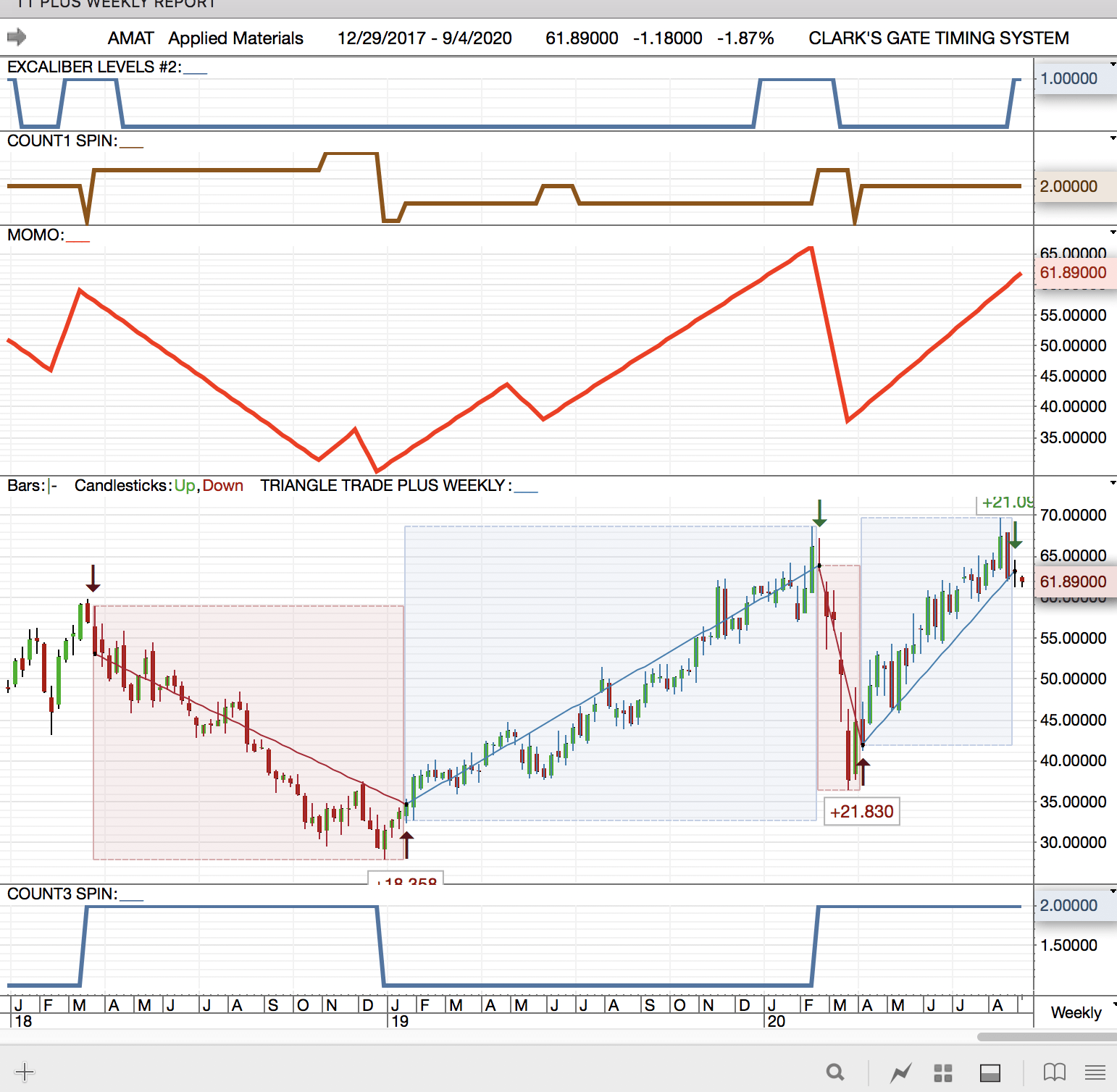
Task: Click the gray arrow icon beside AMAT
Action: pyautogui.click(x=17, y=37)
